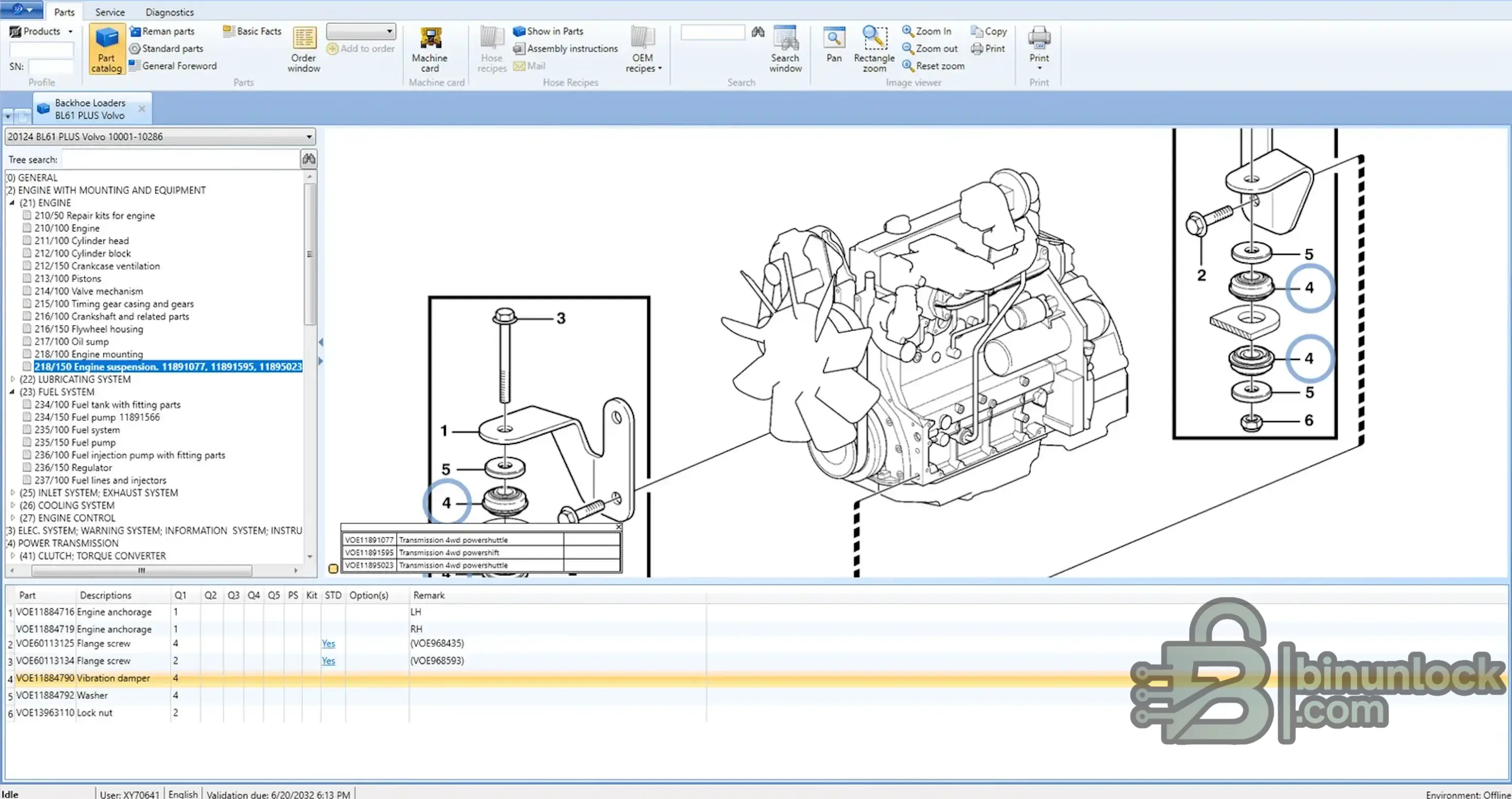1512x799 pixels.
Task: Open the order combo box dropdown
Action: [389, 31]
